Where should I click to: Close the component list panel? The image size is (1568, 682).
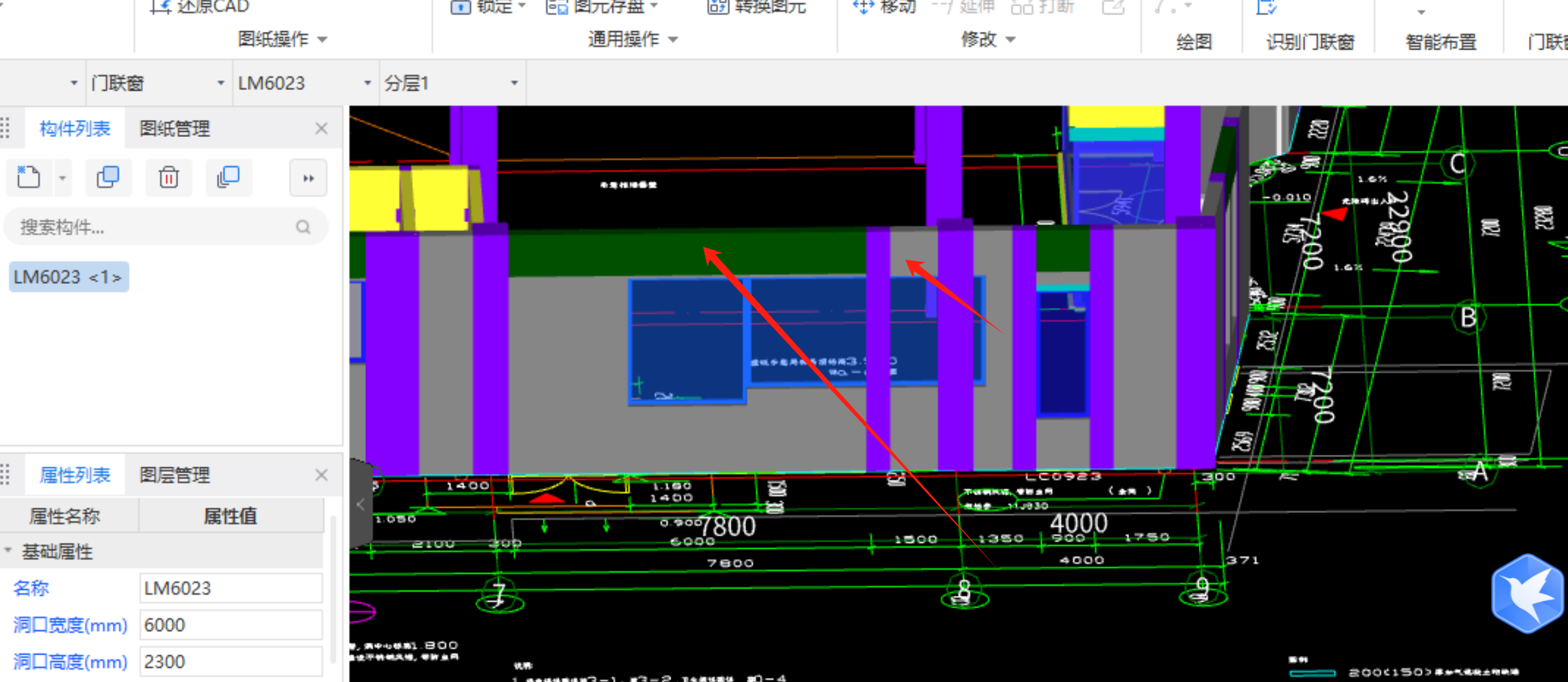click(x=321, y=129)
